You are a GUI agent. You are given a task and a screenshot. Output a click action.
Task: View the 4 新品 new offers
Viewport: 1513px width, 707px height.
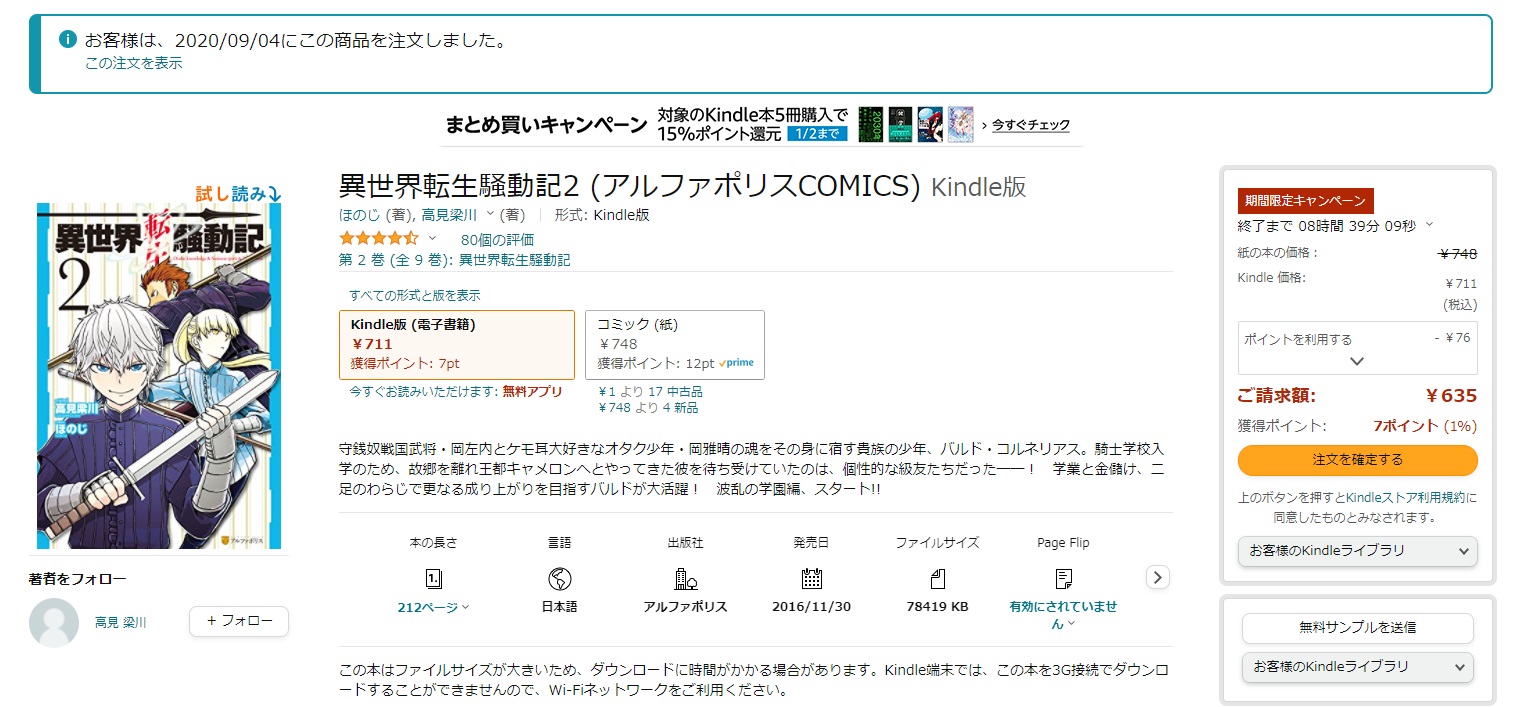pyautogui.click(x=679, y=407)
